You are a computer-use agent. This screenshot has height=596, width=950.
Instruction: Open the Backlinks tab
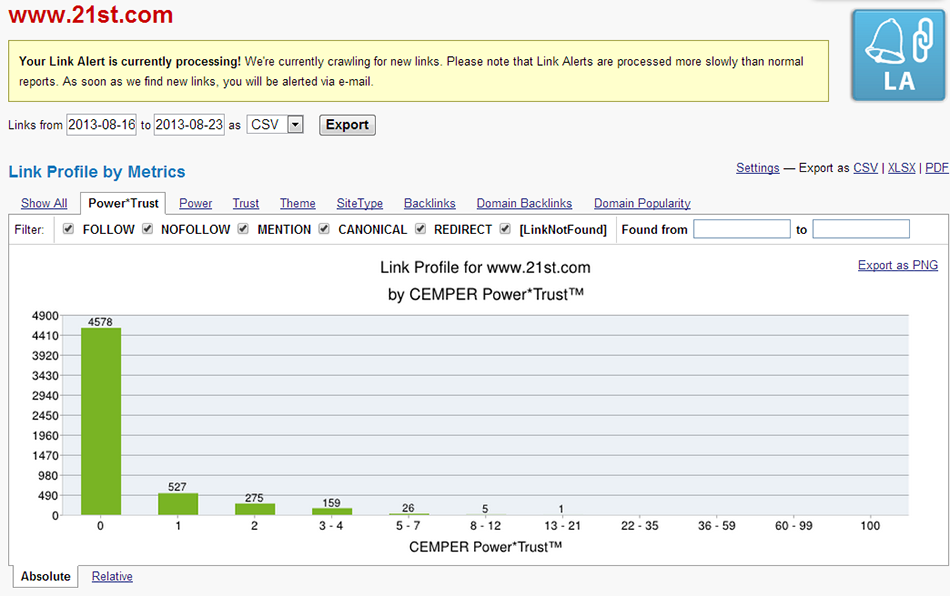coord(430,204)
